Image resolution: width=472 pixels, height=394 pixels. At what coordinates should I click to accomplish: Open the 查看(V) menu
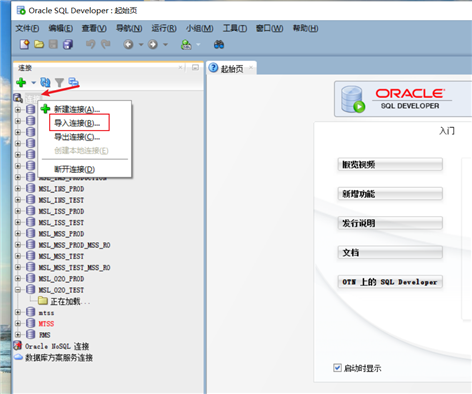click(x=94, y=29)
